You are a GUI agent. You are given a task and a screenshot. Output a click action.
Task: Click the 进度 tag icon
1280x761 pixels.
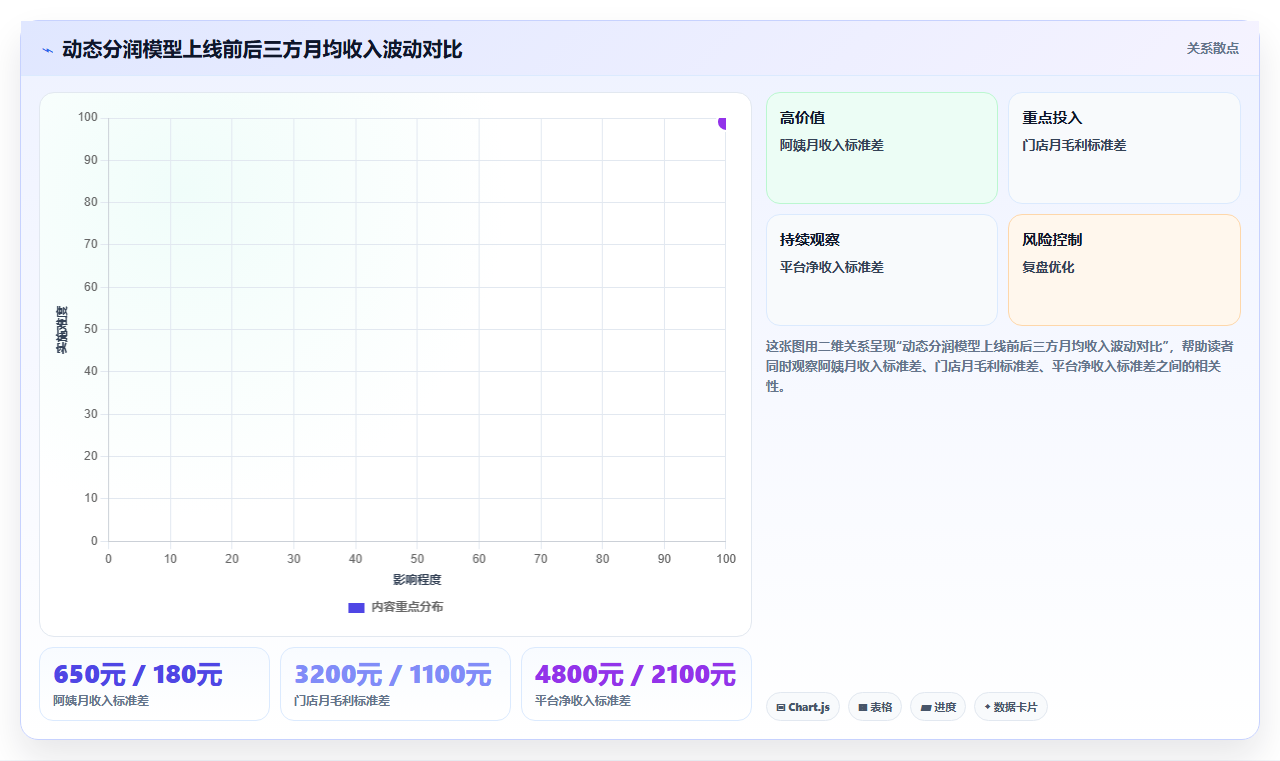click(x=926, y=707)
